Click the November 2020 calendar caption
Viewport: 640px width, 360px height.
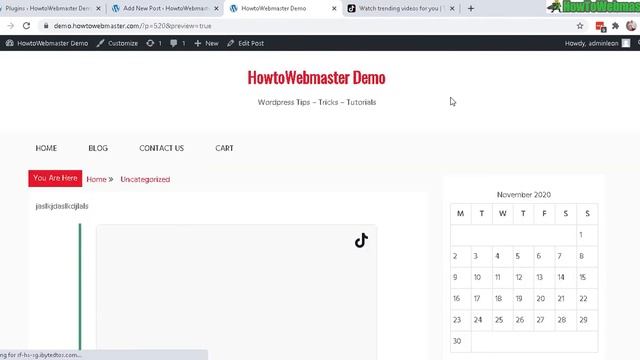[524, 195]
